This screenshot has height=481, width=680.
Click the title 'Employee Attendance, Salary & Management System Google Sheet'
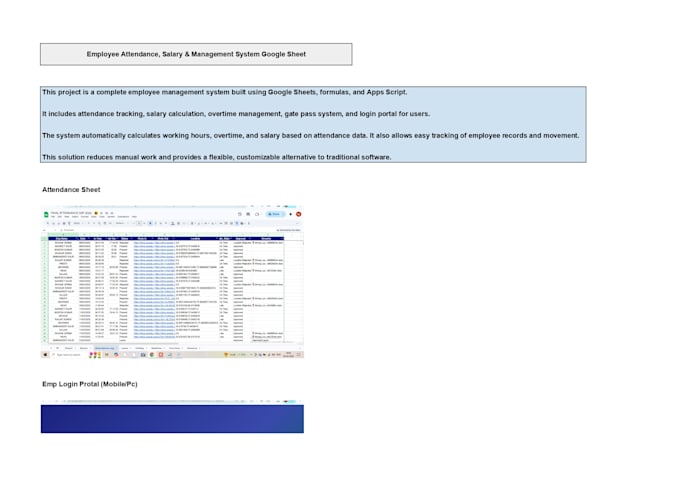point(196,54)
